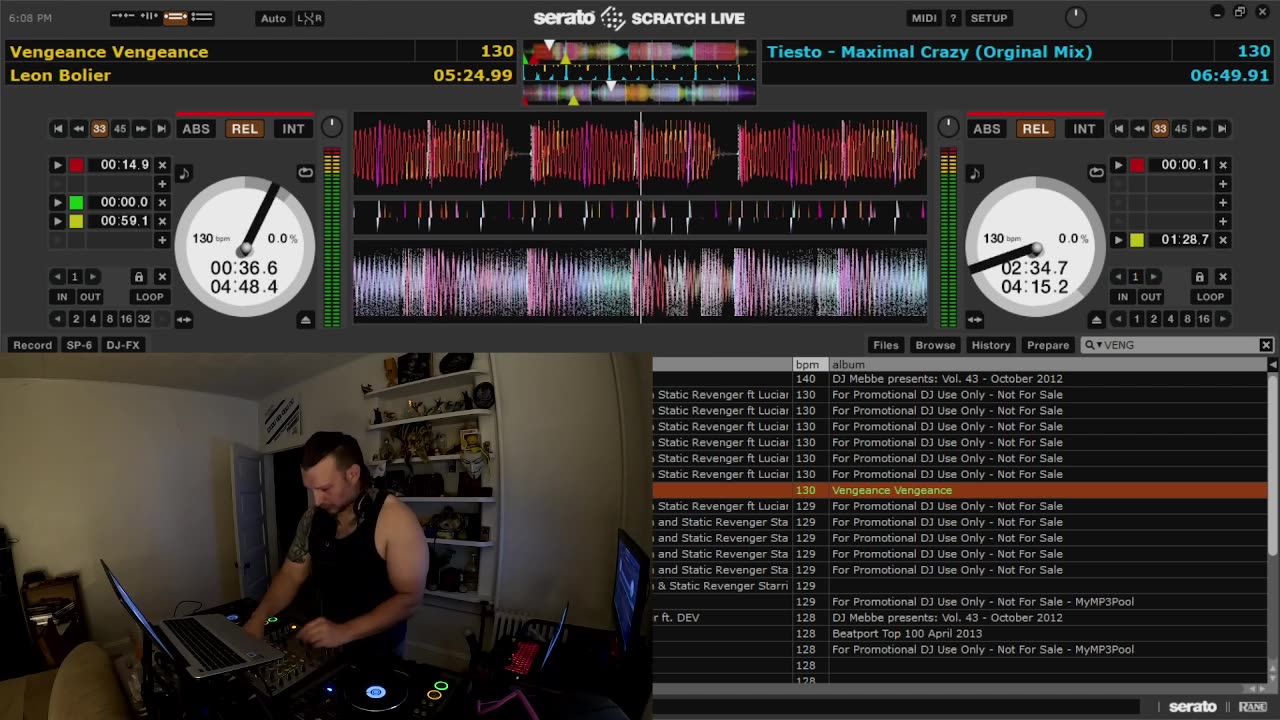Fast forward the right deck

[1202, 128]
